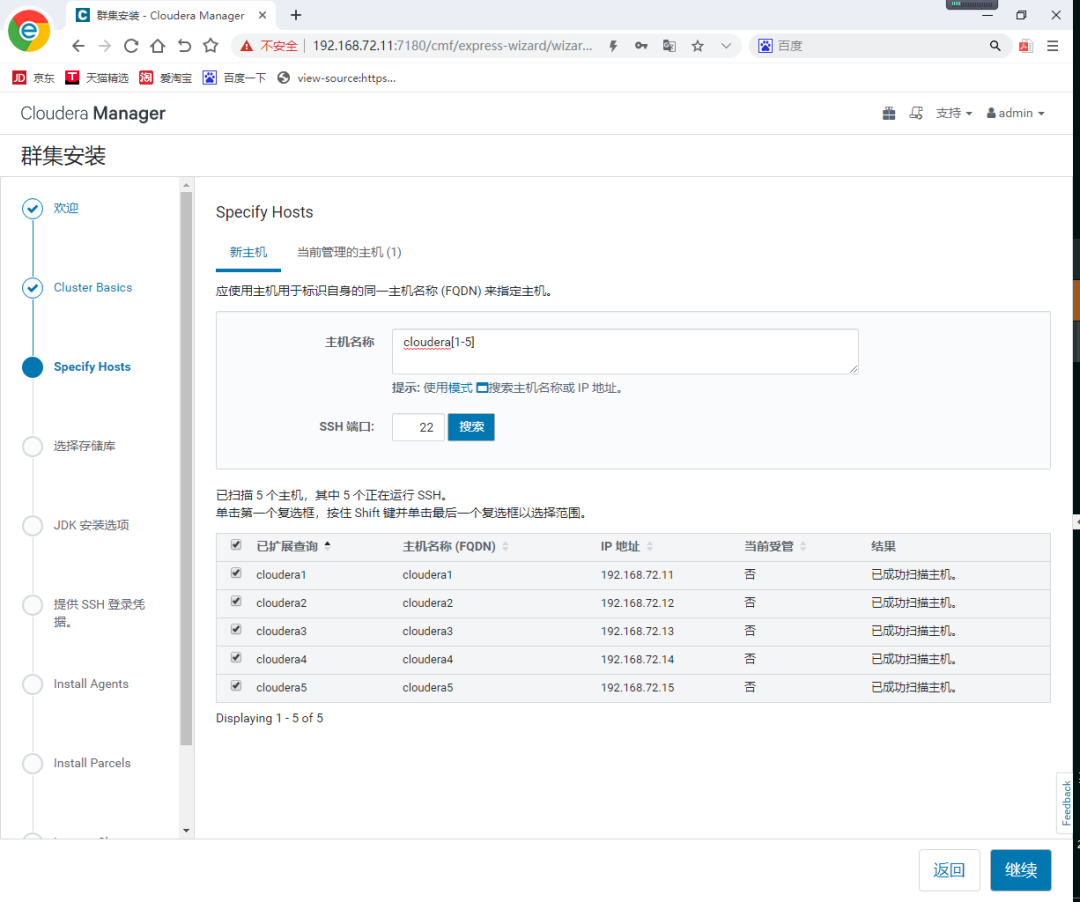The image size is (1080, 902).
Task: Go to the Cluster Basics step
Action: pos(93,288)
